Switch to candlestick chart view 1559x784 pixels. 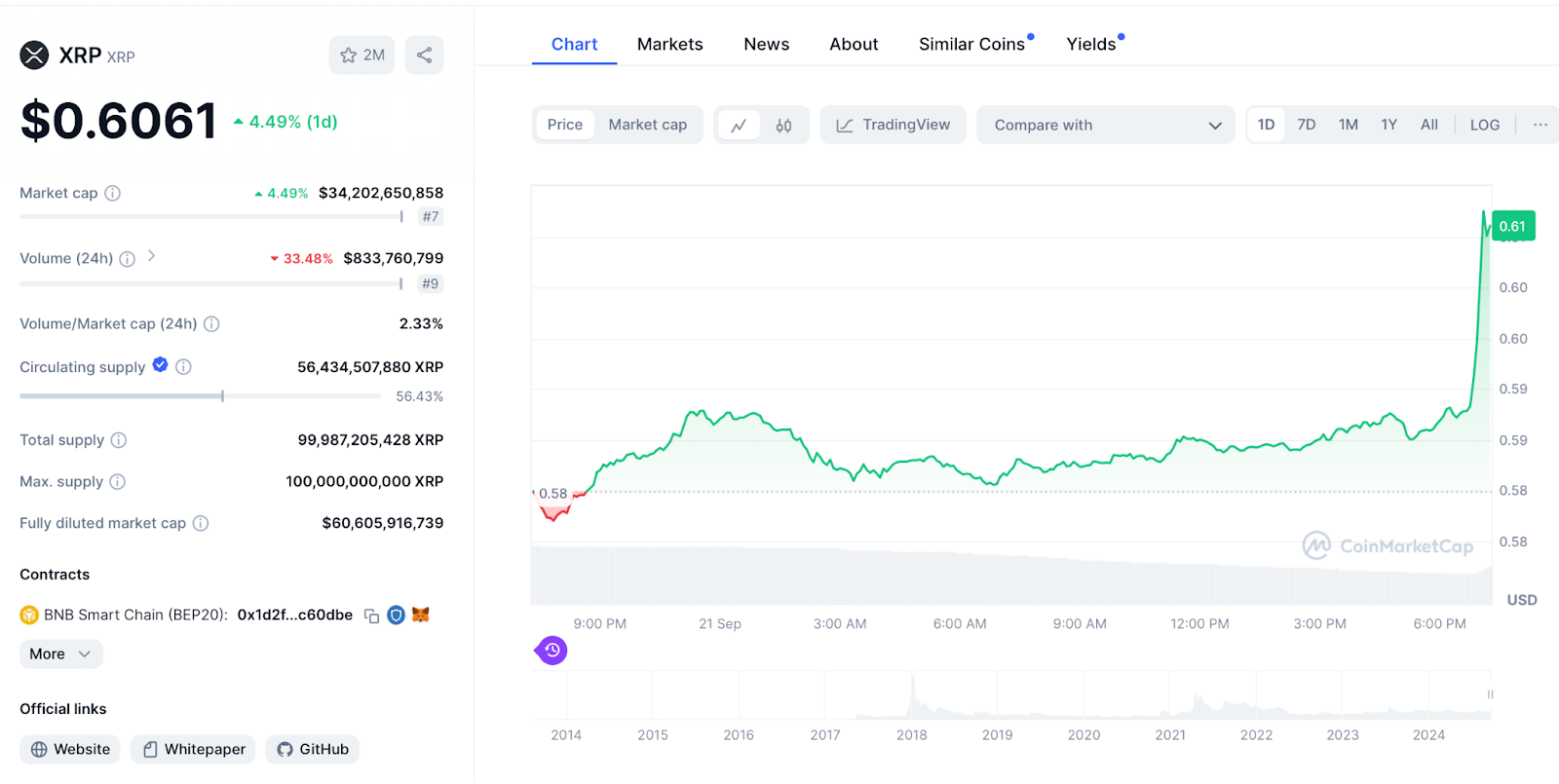point(783,125)
